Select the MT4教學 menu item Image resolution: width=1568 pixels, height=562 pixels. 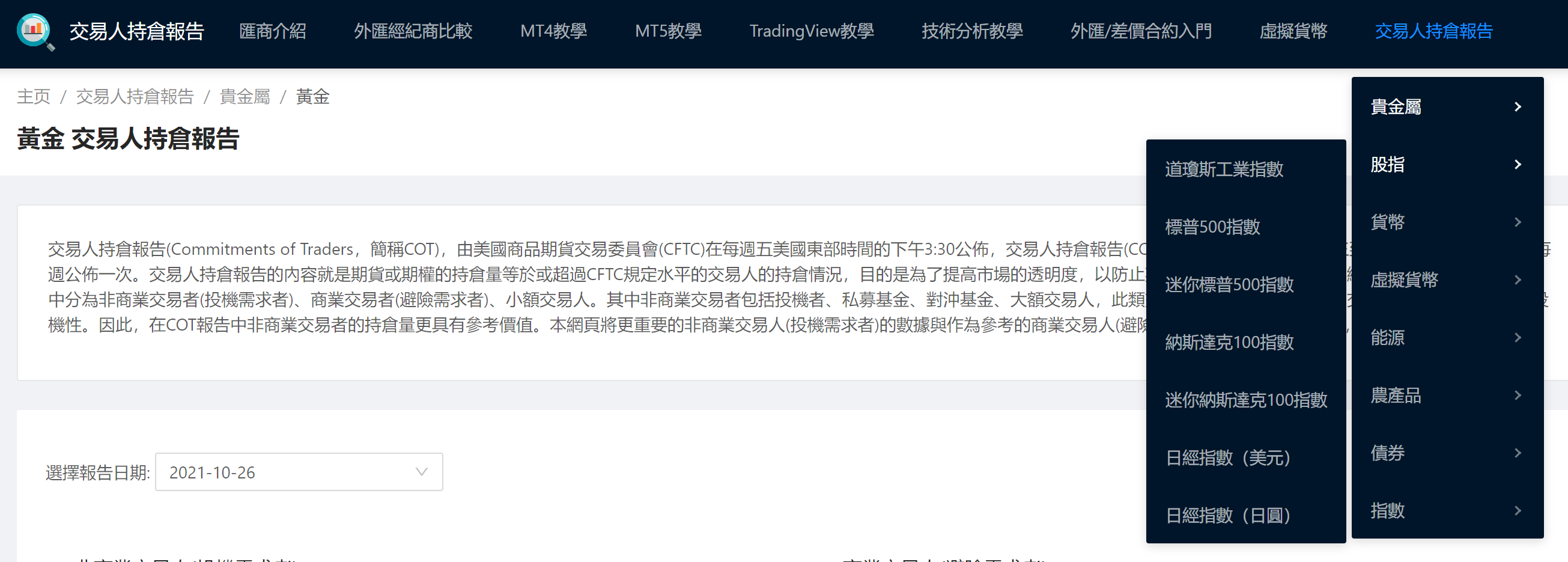click(553, 31)
